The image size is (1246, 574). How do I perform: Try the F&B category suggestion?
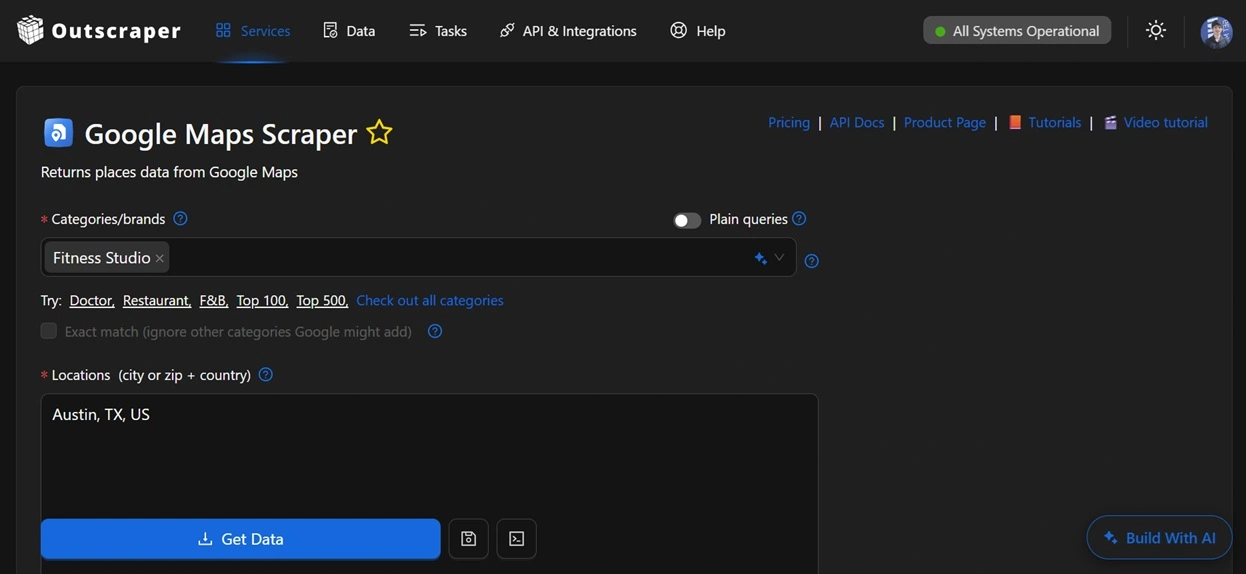pos(213,300)
